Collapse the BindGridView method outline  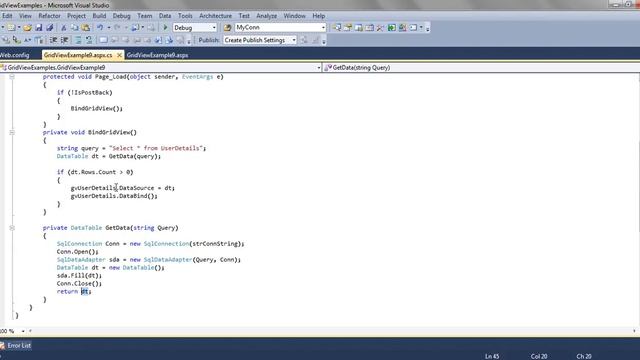click(12, 132)
